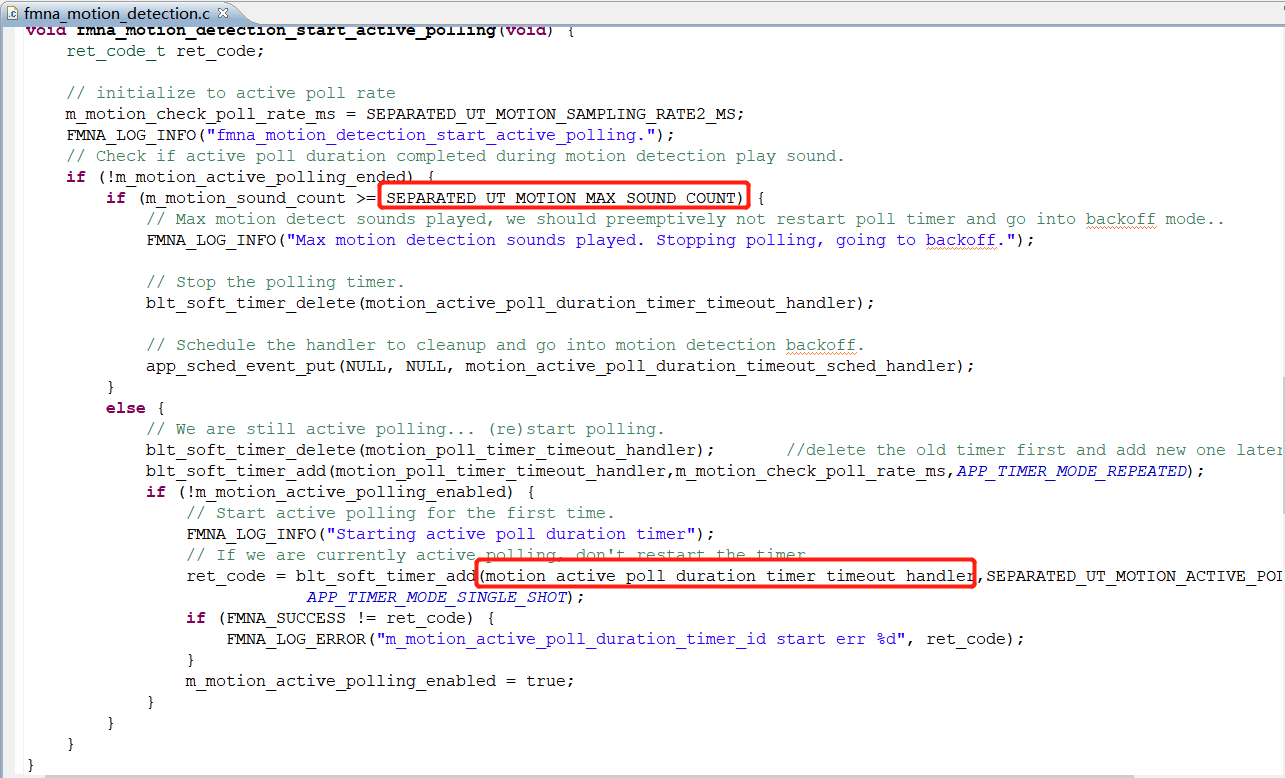Place cursor on the else keyword
This screenshot has width=1285, height=778.
125,408
